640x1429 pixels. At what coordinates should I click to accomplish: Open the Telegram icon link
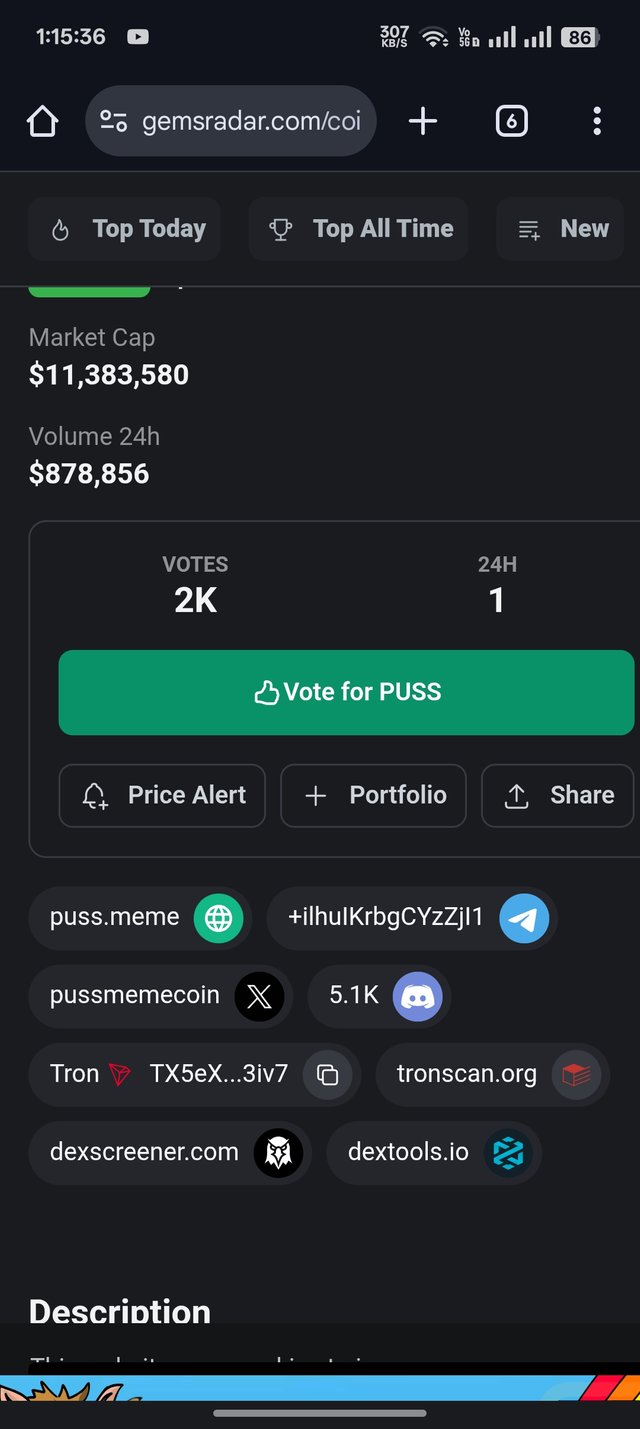click(524, 917)
